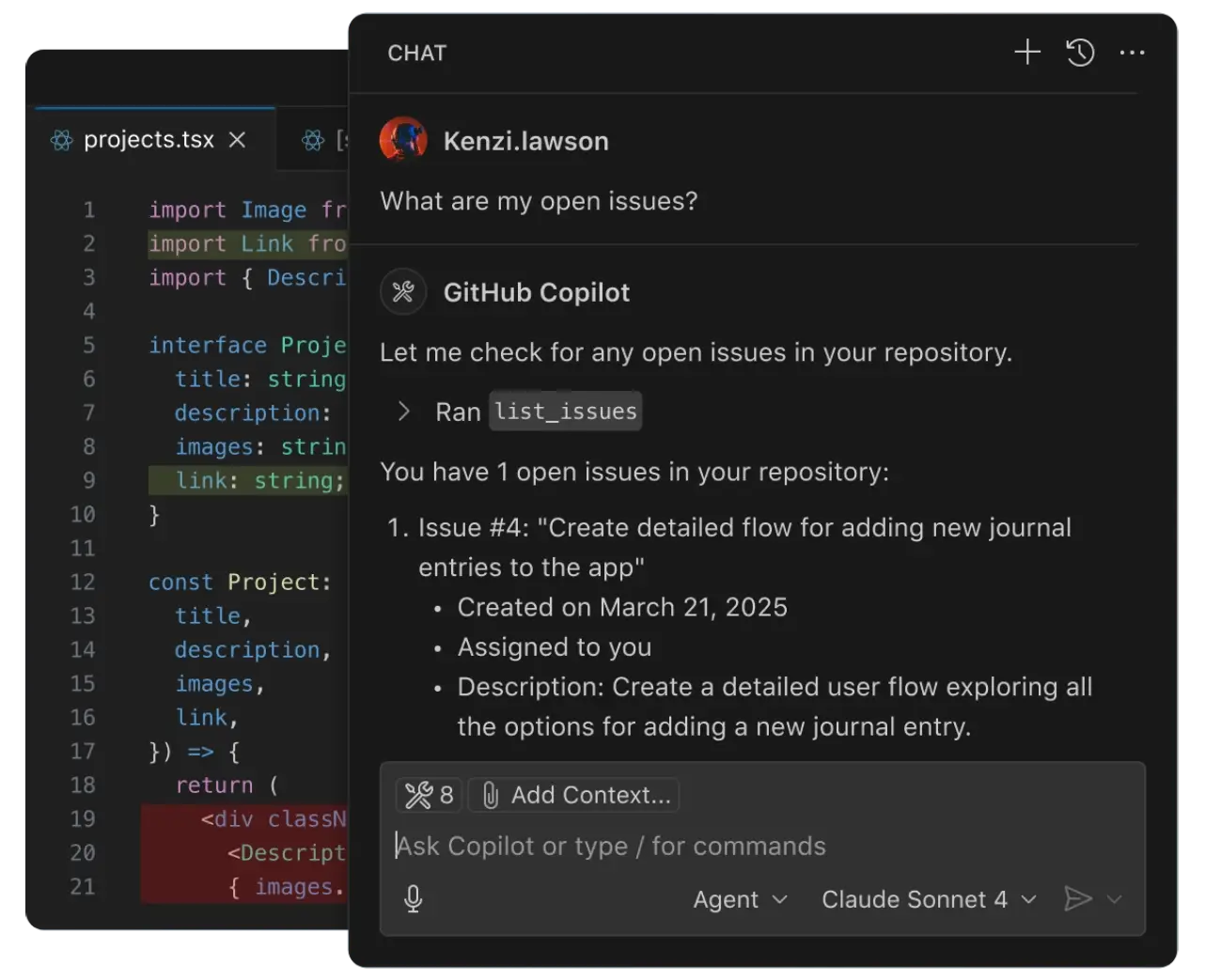Image resolution: width=1205 pixels, height=980 pixels.
Task: Open the Agent mode dropdown
Action: (x=740, y=899)
